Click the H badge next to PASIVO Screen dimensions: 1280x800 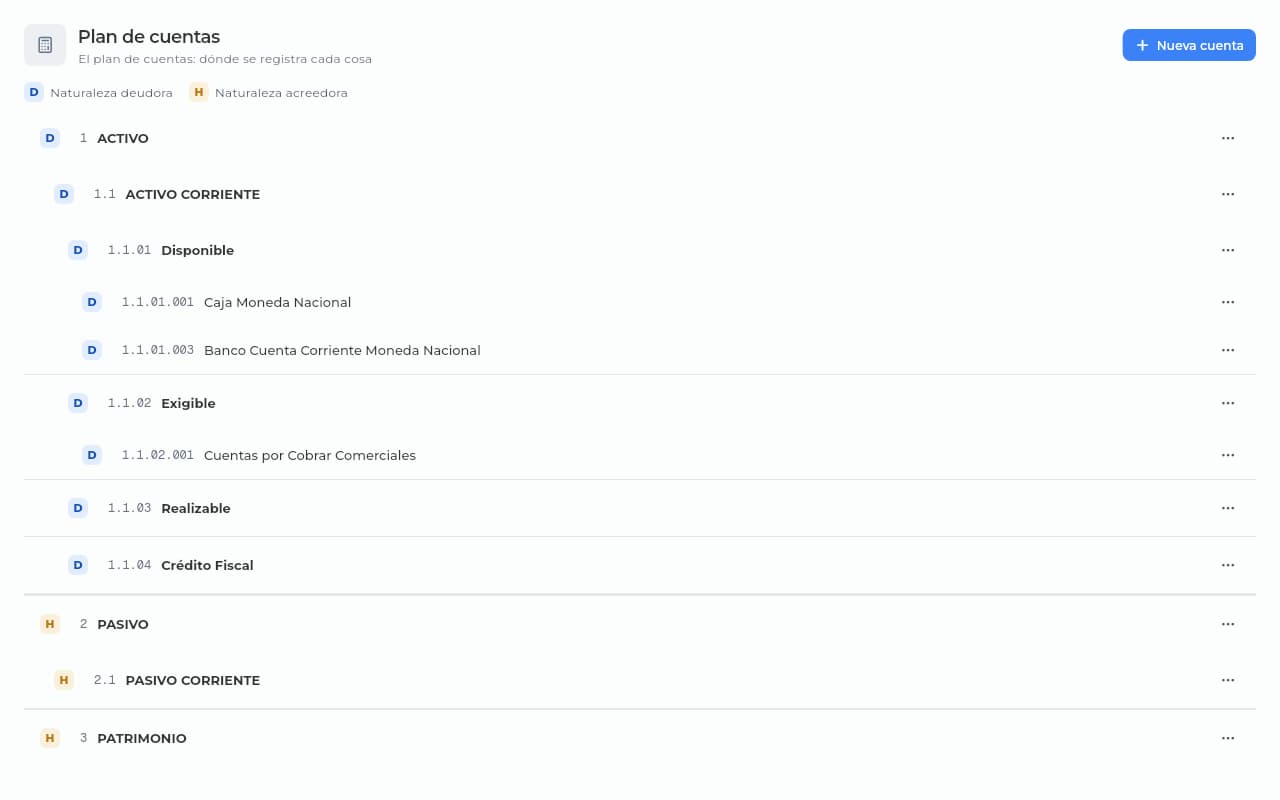click(50, 624)
